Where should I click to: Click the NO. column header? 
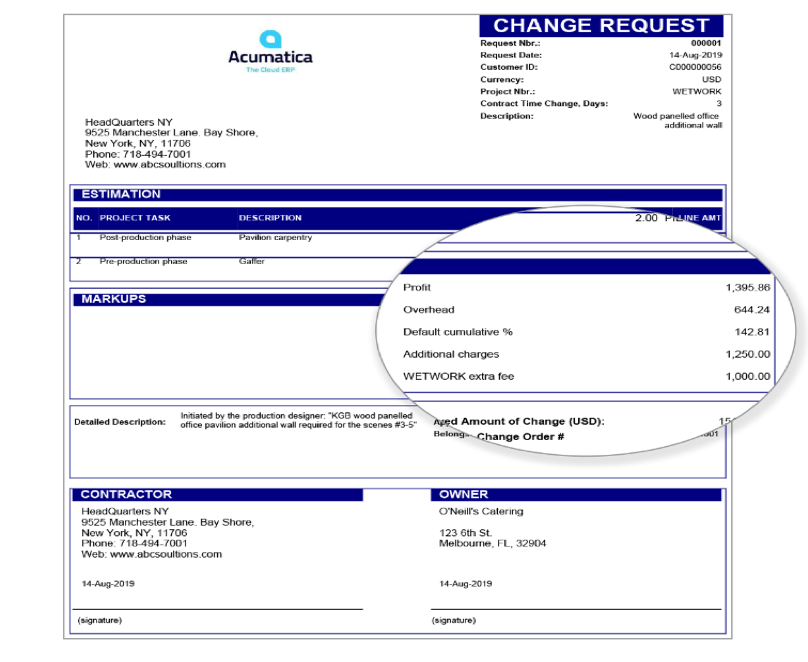84,218
